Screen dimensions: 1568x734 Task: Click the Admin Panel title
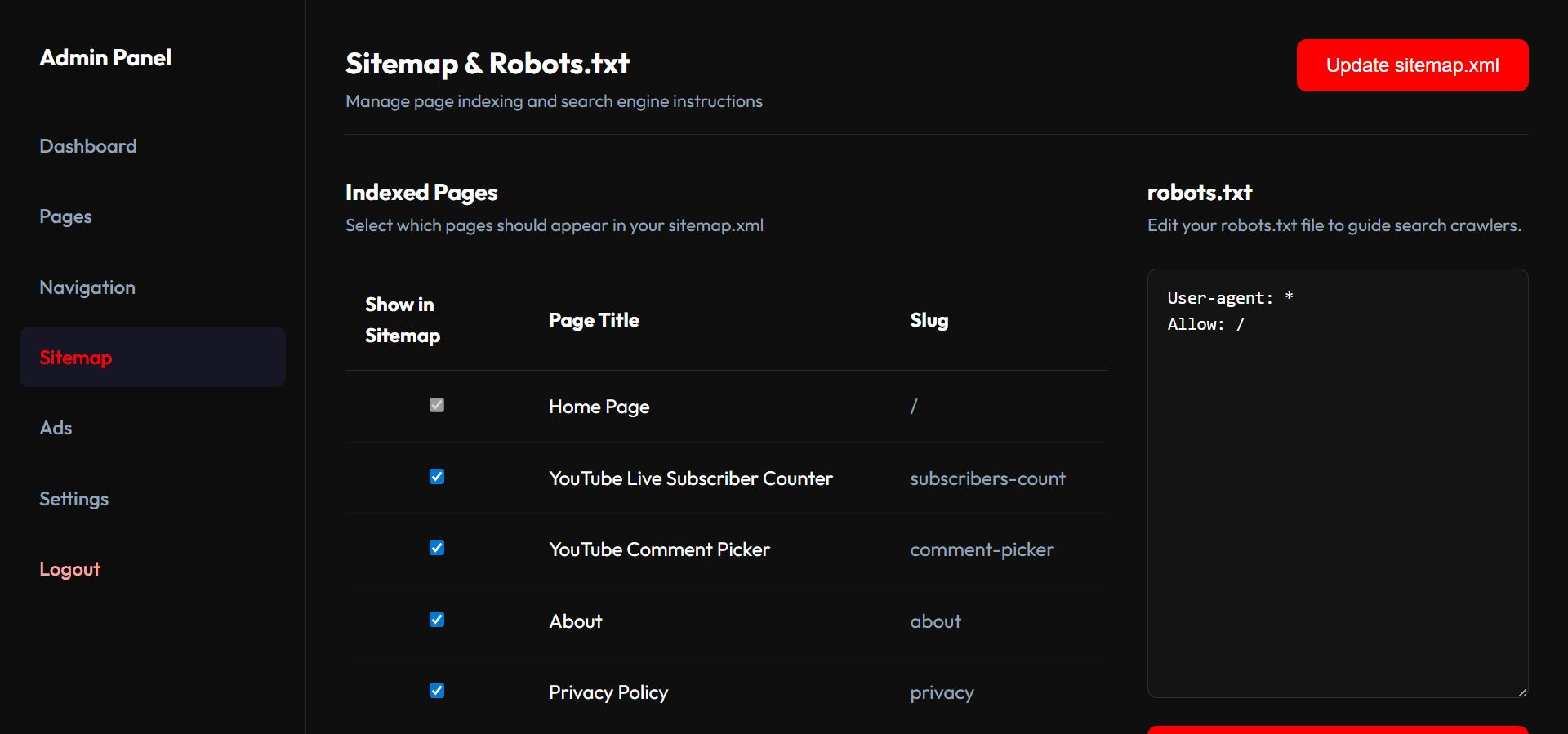click(x=105, y=57)
